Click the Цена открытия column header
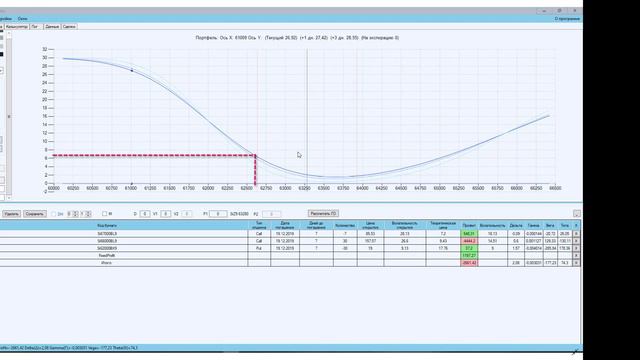Viewport: 640px width, 360px height. click(x=370, y=225)
